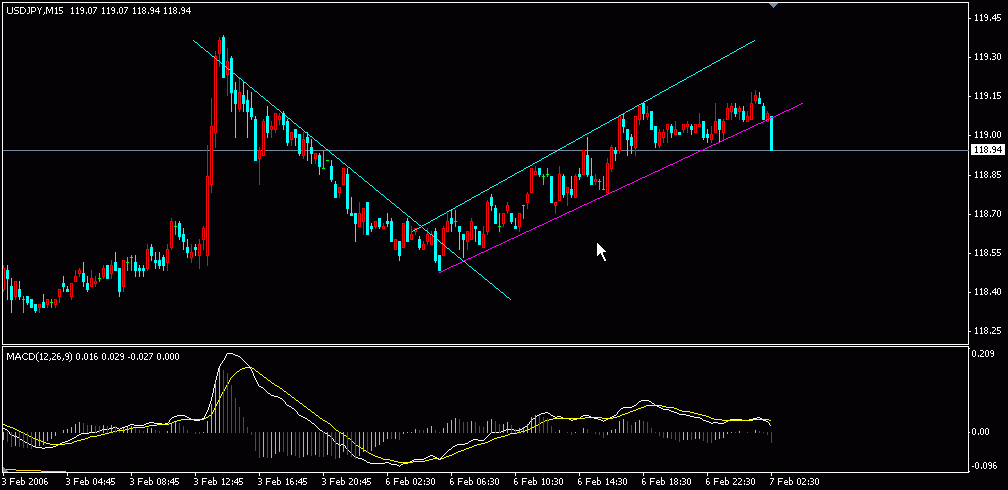Viewport: 1008px width, 490px height.
Task: Click the chart shift triangle marker at top
Action: [x=773, y=5]
